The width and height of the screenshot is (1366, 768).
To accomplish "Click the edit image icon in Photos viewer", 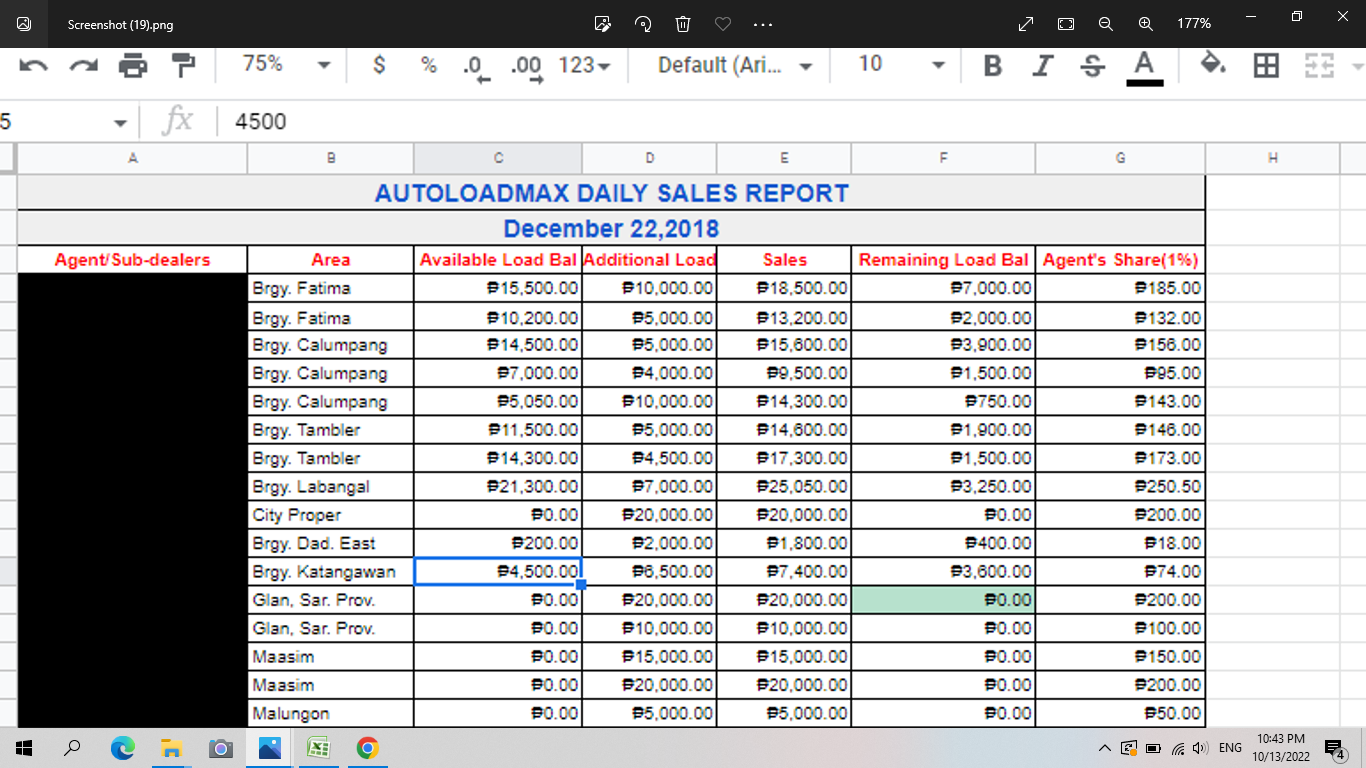I will coord(602,23).
